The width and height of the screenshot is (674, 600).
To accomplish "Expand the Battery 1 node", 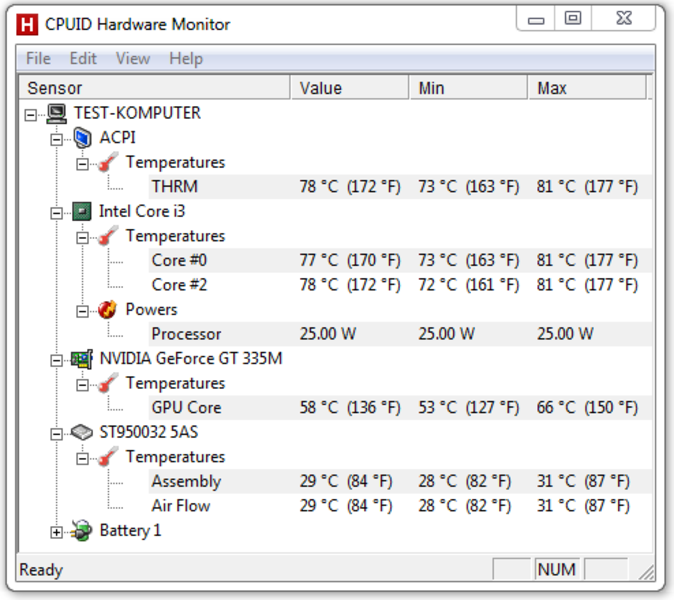I will (56, 533).
